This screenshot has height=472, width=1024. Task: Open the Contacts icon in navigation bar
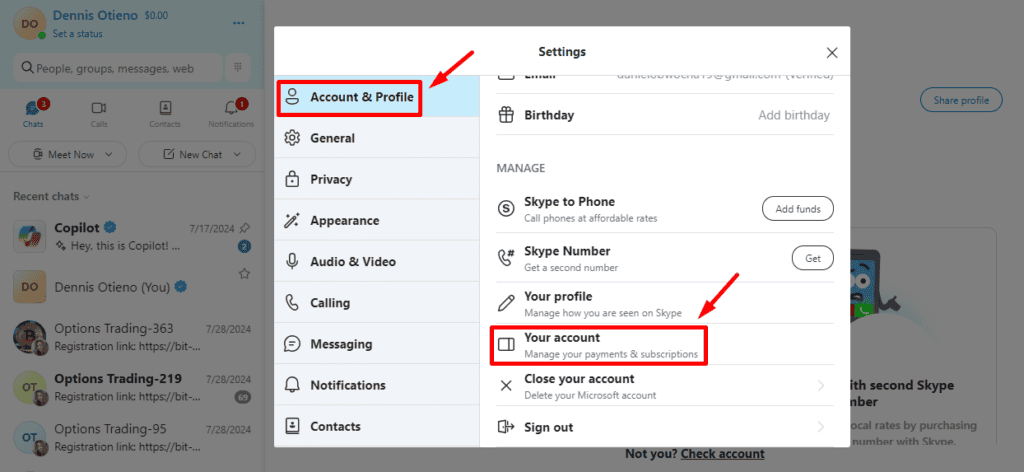coord(165,108)
